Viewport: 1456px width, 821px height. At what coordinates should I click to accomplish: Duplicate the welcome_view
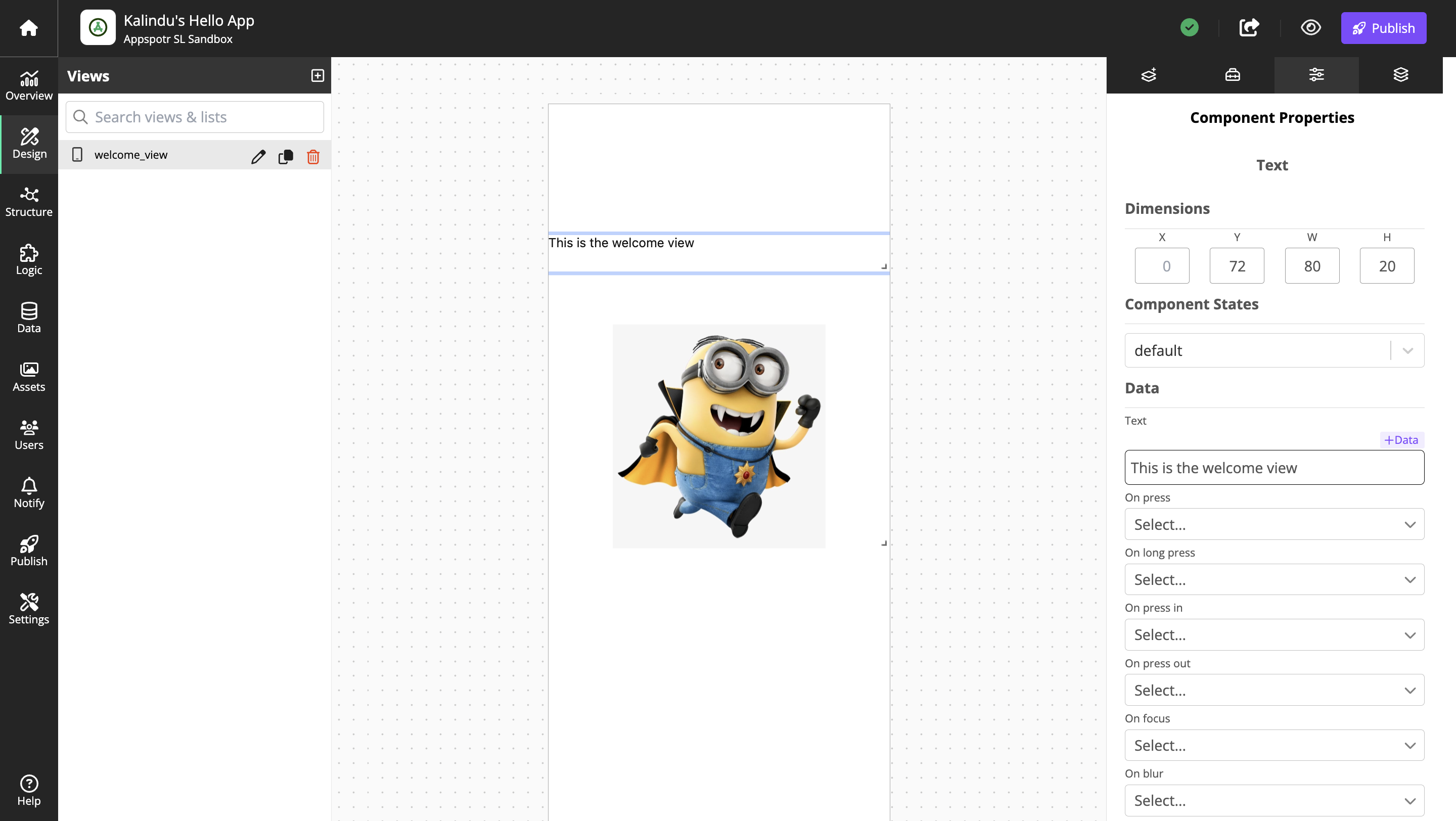(x=286, y=157)
